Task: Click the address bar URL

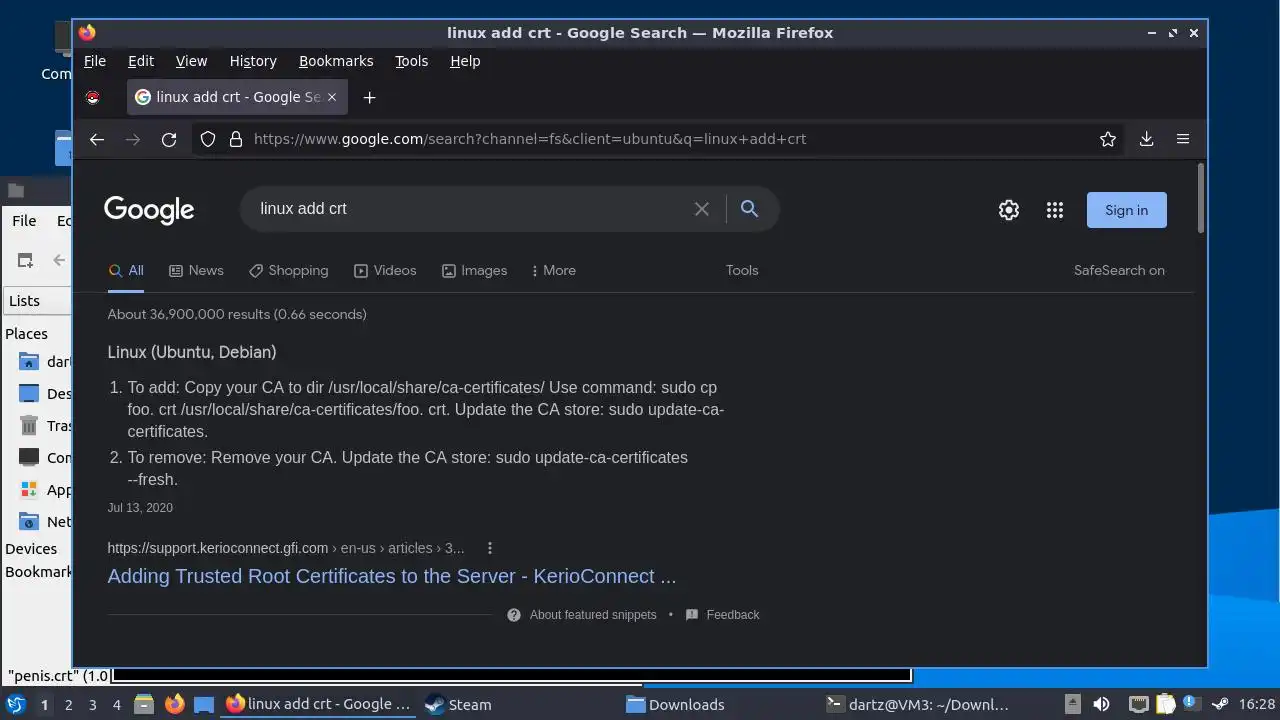Action: pyautogui.click(x=530, y=139)
